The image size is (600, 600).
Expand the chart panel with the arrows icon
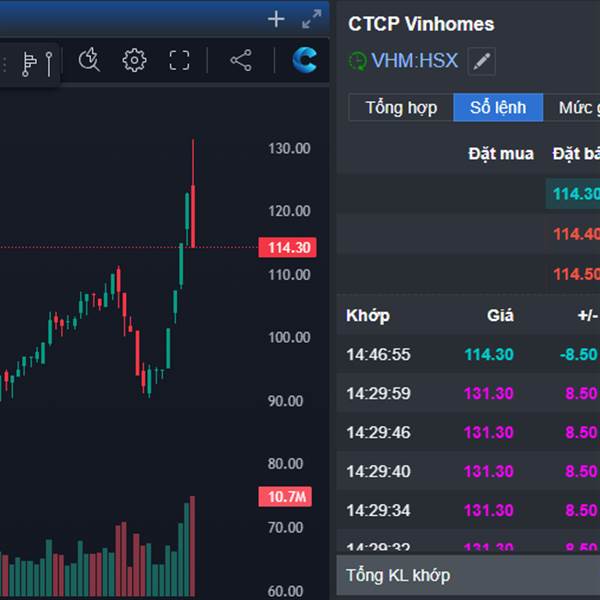(x=312, y=19)
